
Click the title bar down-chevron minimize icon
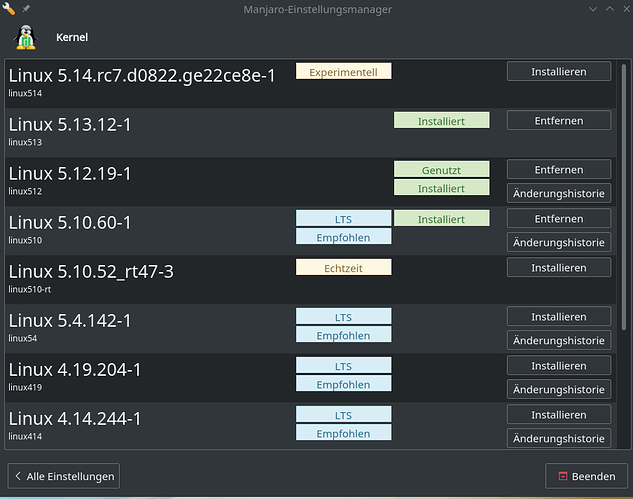point(593,9)
